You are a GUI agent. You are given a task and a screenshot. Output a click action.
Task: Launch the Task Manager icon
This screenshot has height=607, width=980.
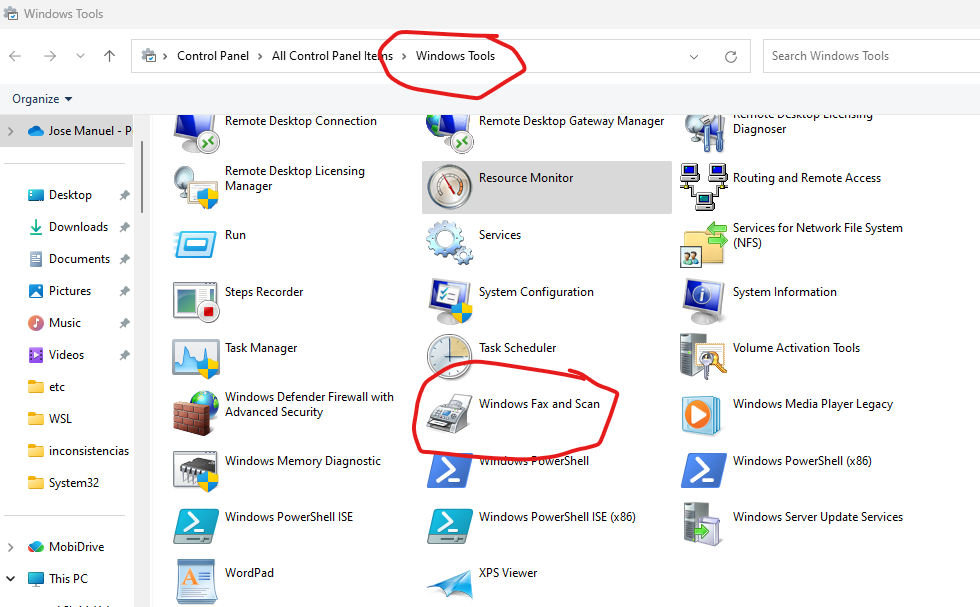pos(196,358)
